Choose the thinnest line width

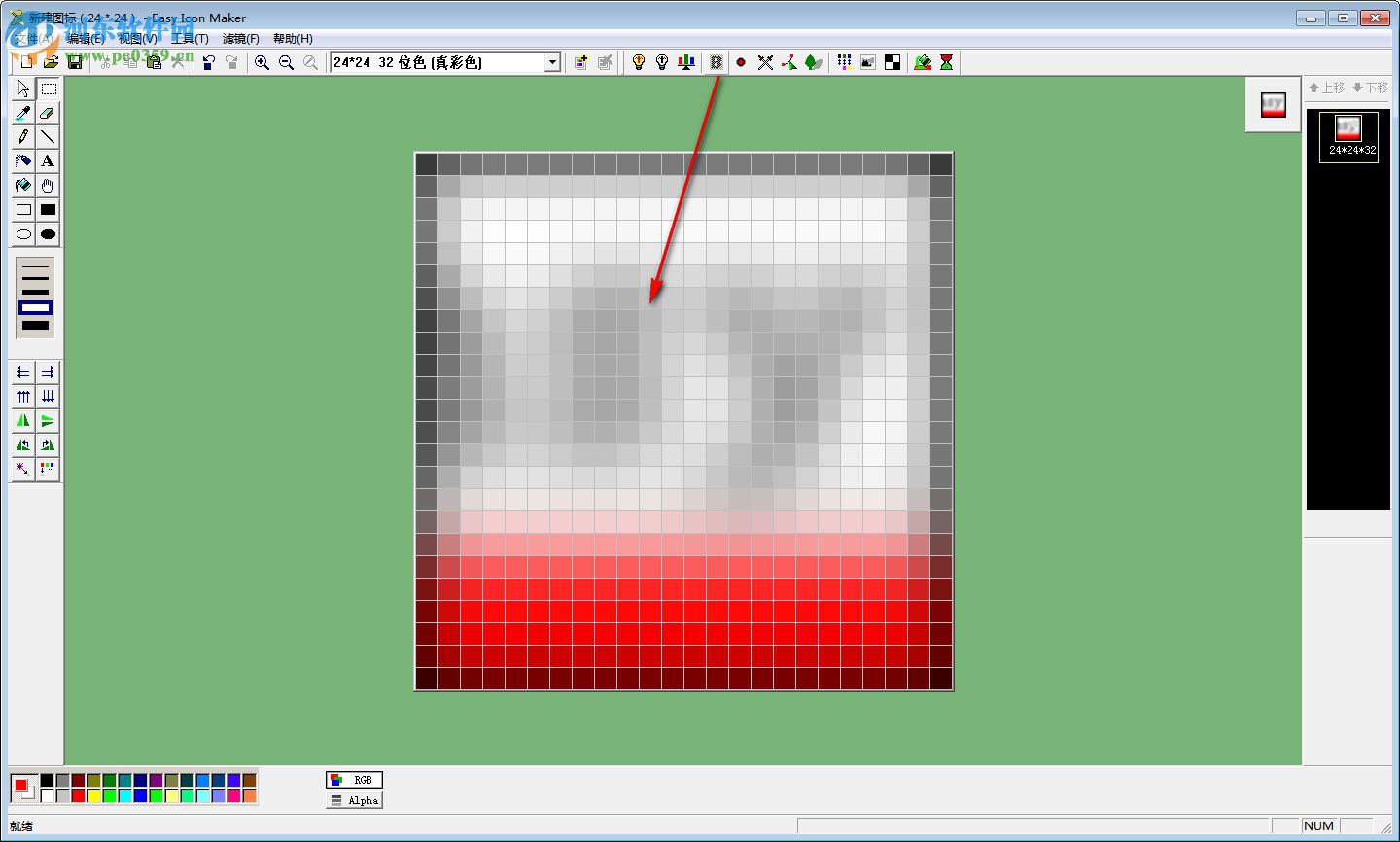click(35, 265)
